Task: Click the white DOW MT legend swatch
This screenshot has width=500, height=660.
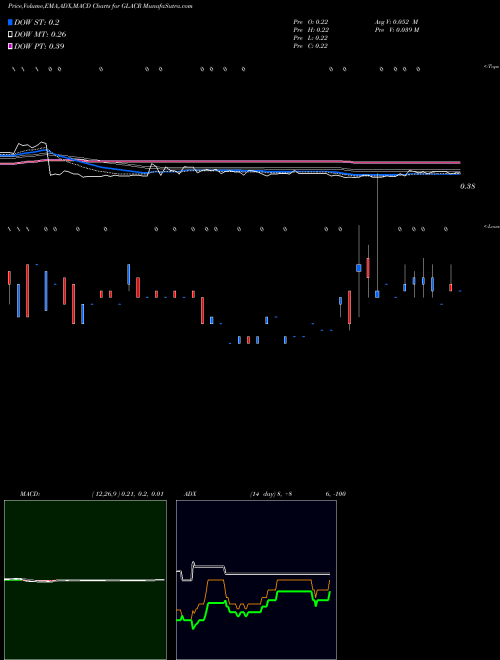Action: [x=10, y=35]
